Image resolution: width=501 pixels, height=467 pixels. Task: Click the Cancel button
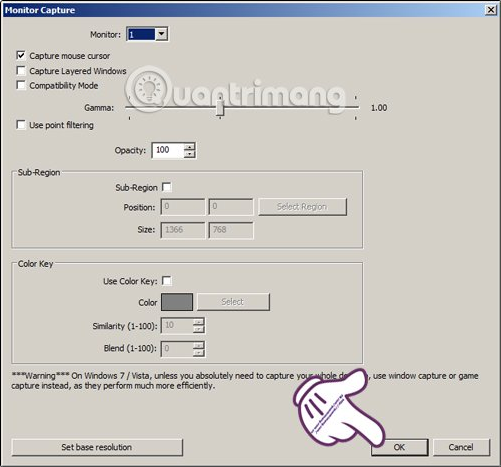(461, 447)
